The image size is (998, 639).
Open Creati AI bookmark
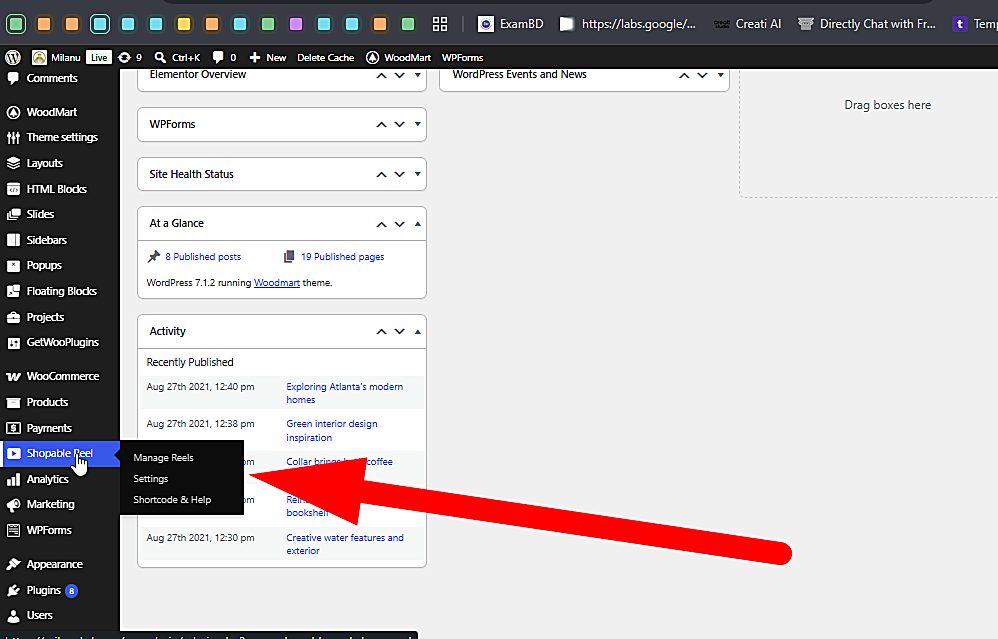click(747, 24)
